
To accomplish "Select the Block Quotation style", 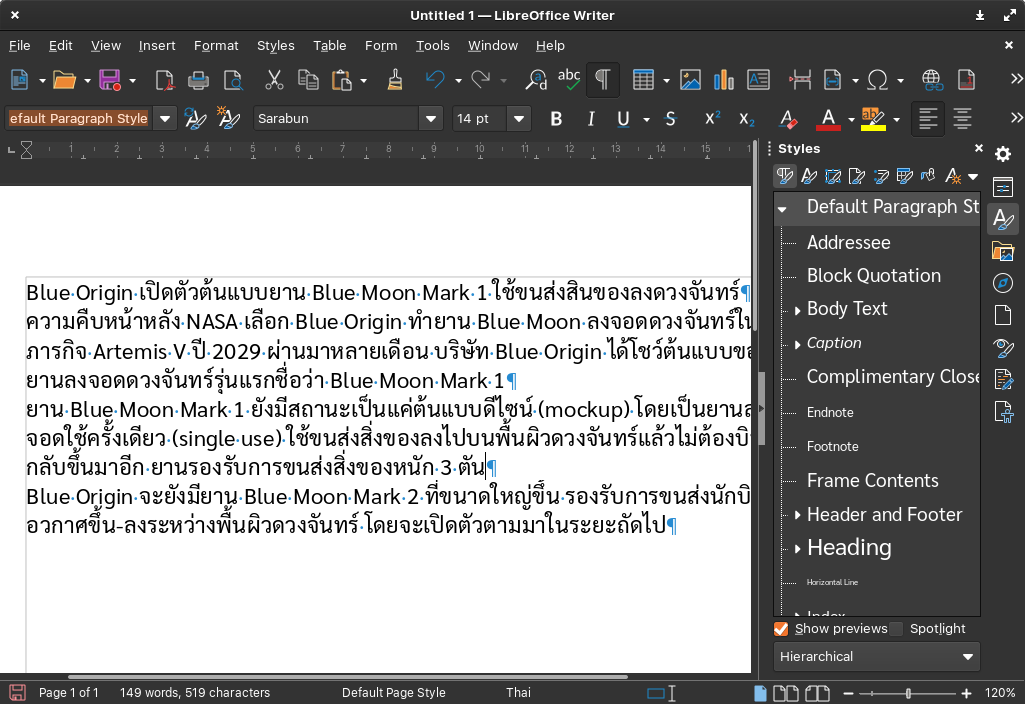I will [x=873, y=276].
